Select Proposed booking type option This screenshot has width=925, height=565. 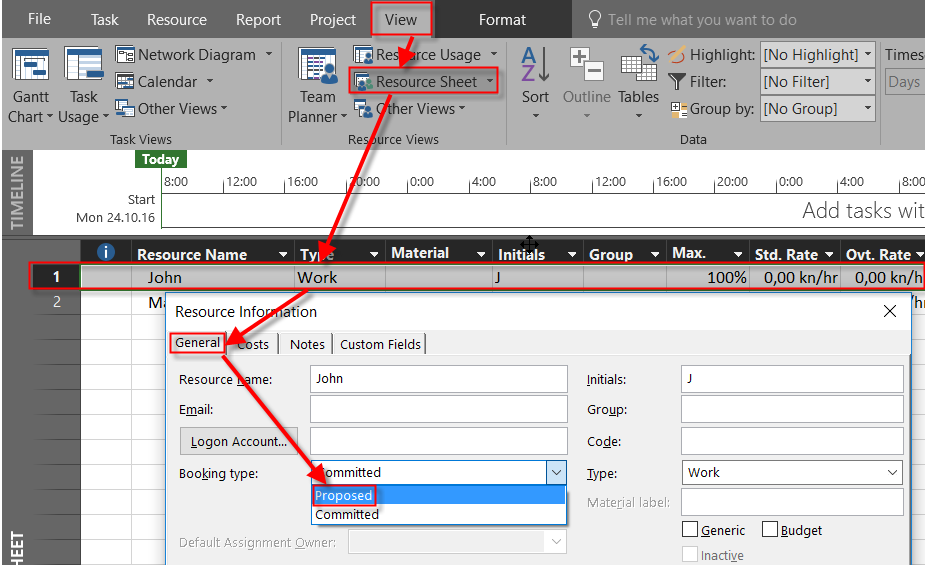(344, 496)
